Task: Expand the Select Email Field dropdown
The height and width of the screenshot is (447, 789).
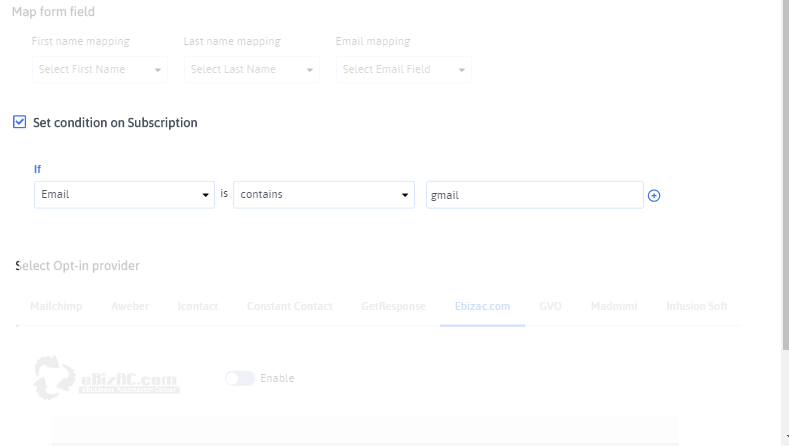Action: 403,70
